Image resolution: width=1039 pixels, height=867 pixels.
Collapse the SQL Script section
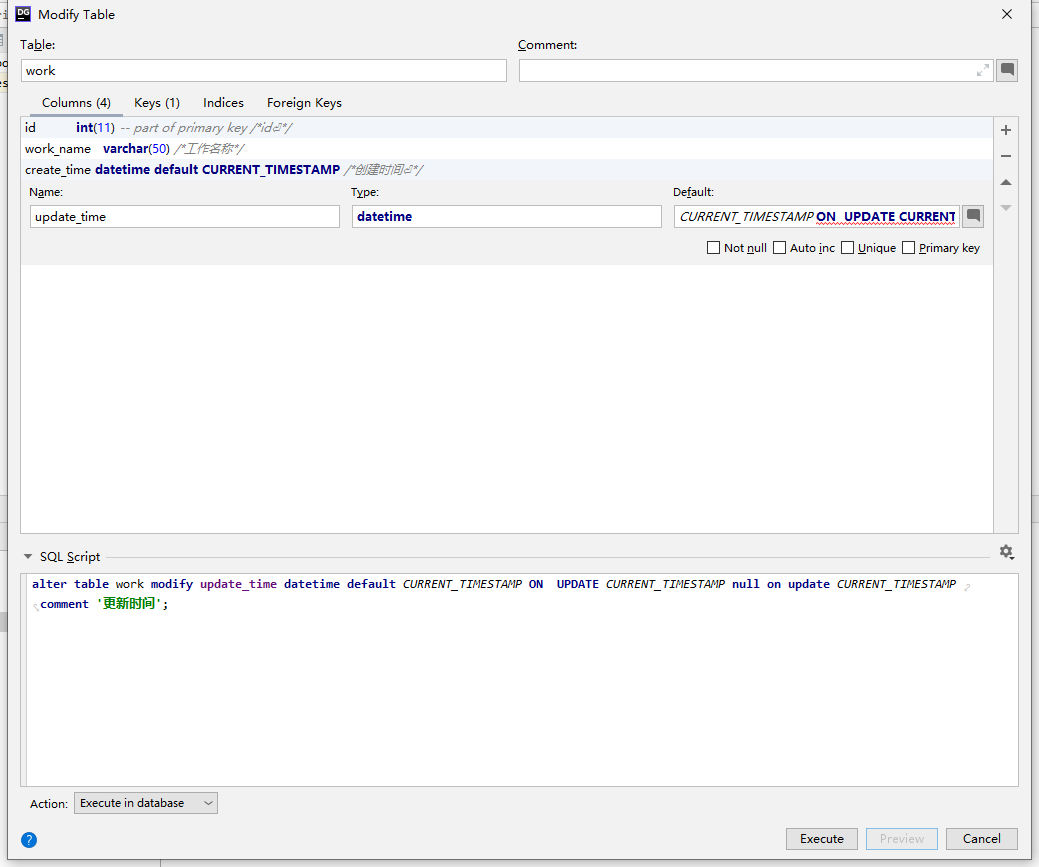pyautogui.click(x=27, y=557)
